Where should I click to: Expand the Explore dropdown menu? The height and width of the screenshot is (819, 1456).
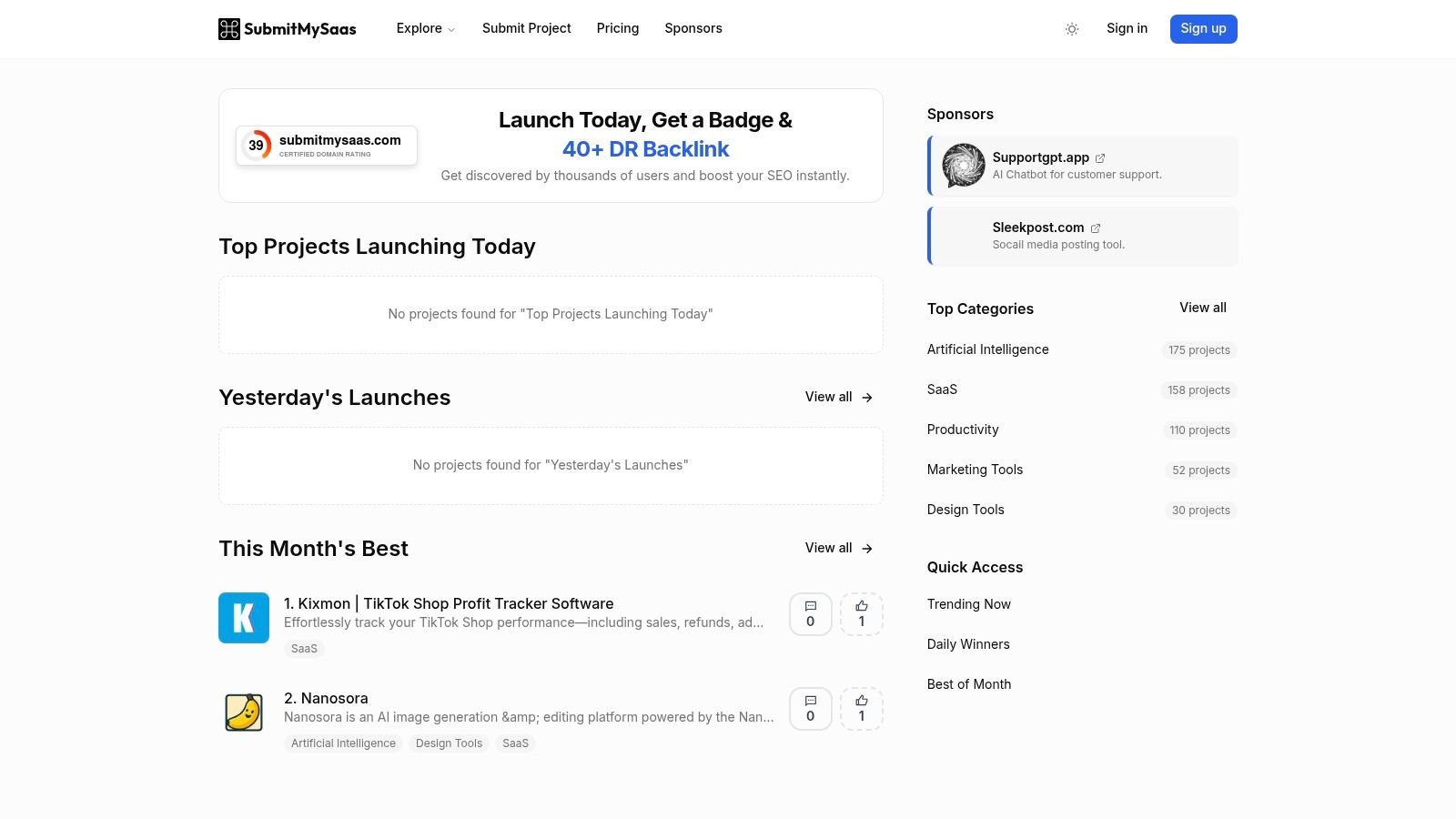[x=425, y=28]
